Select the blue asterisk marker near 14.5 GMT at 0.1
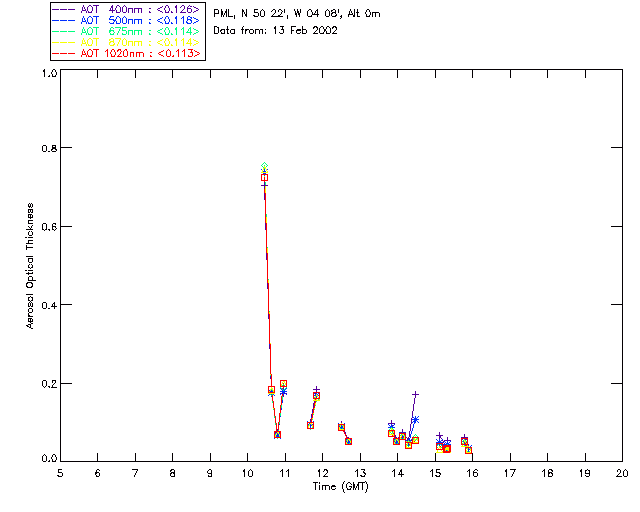640x512 pixels. (x=416, y=419)
